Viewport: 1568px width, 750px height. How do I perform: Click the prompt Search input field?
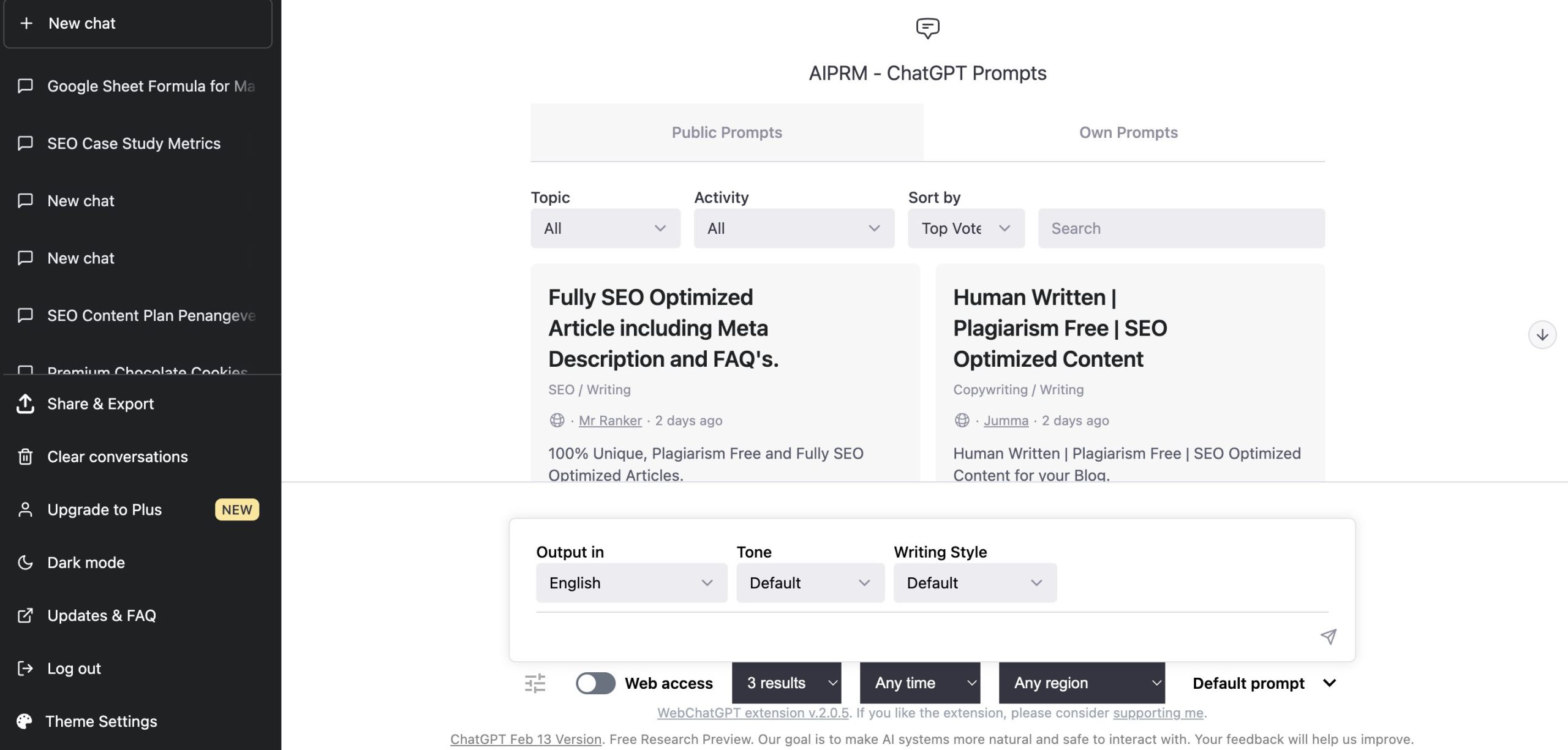pos(1180,228)
